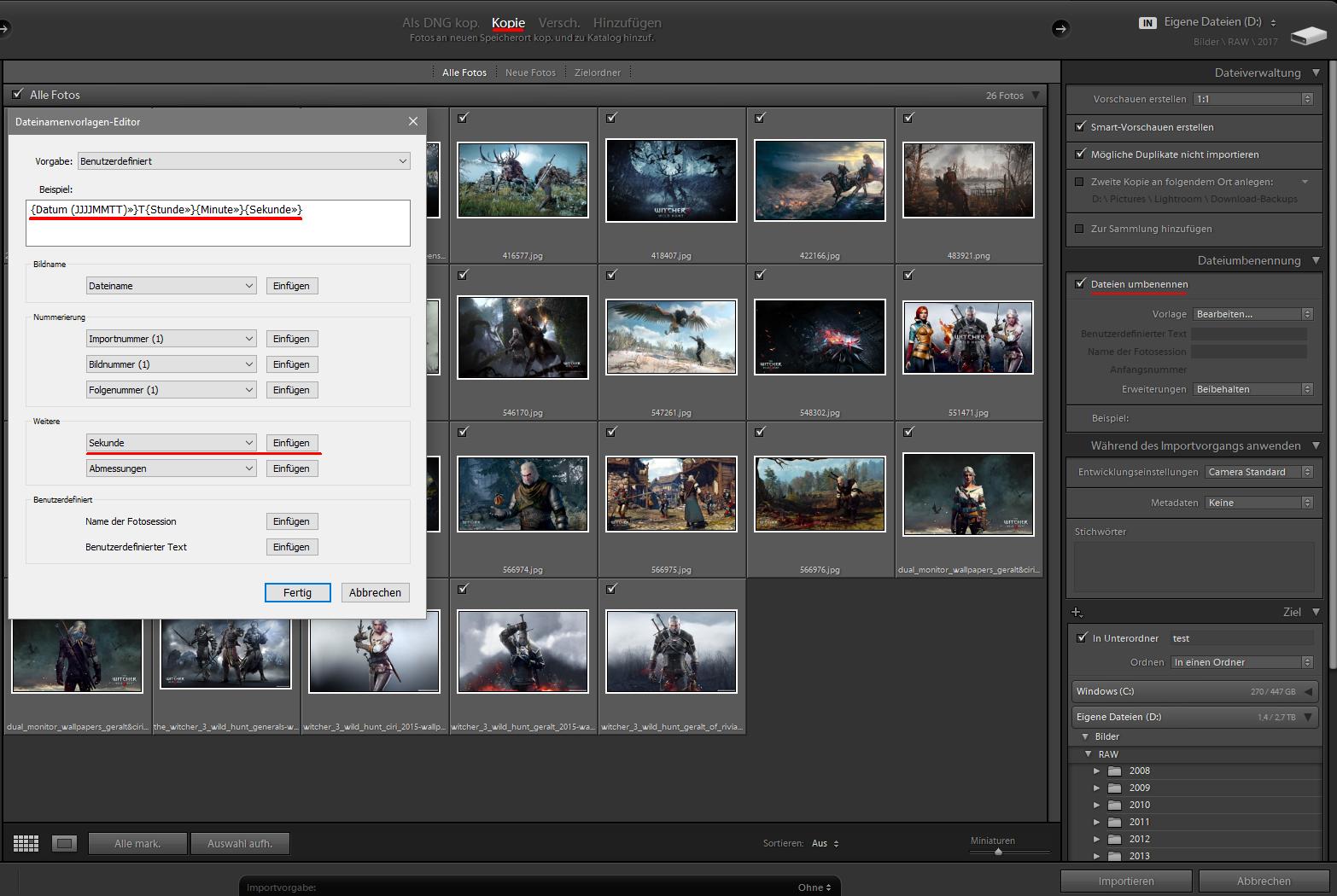Enable Zur Sammlung hinzufügen
The height and width of the screenshot is (896, 1337).
click(x=1079, y=229)
